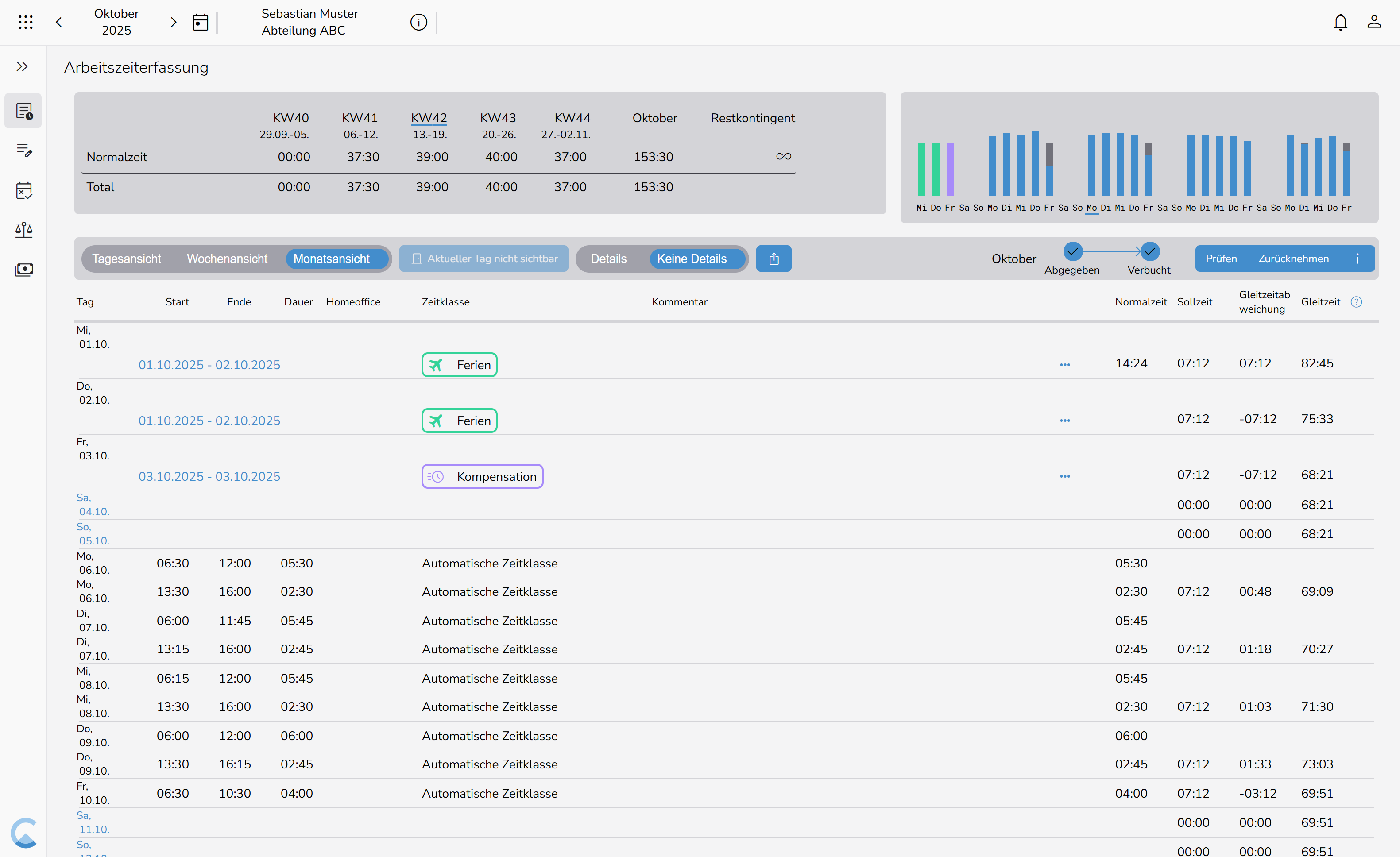Click the Gleitzeit help question icon
Viewport: 1400px width, 857px height.
point(1356,302)
